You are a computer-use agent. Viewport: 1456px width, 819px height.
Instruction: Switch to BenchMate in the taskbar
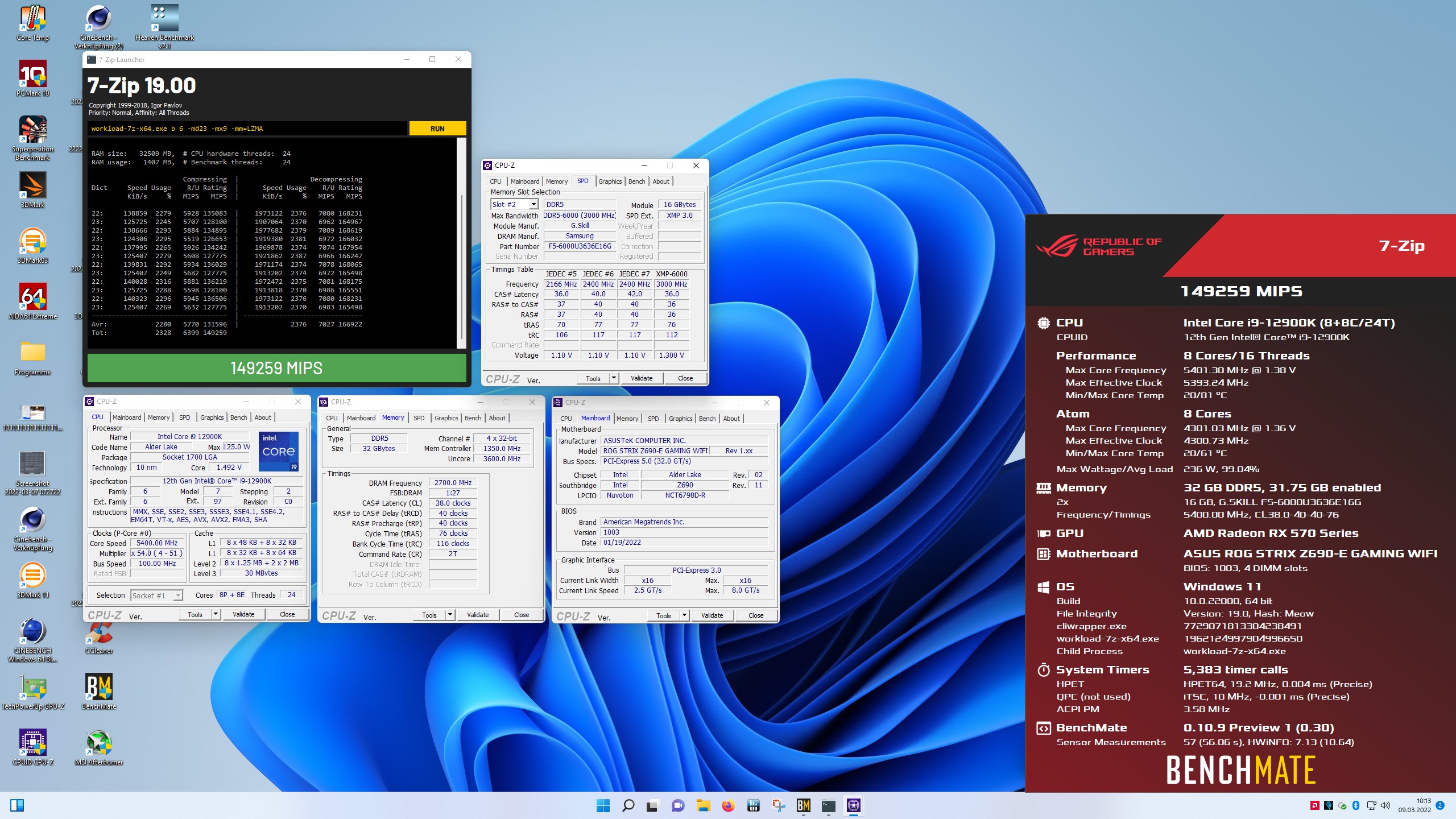point(803,805)
